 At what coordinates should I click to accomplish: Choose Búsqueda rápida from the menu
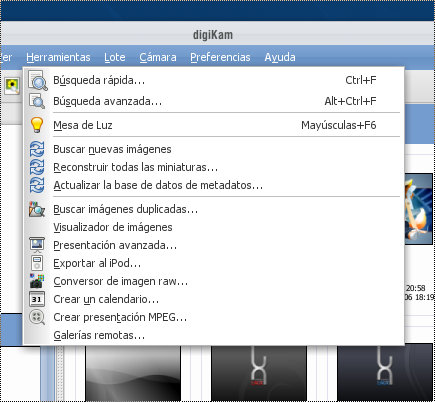coord(213,80)
